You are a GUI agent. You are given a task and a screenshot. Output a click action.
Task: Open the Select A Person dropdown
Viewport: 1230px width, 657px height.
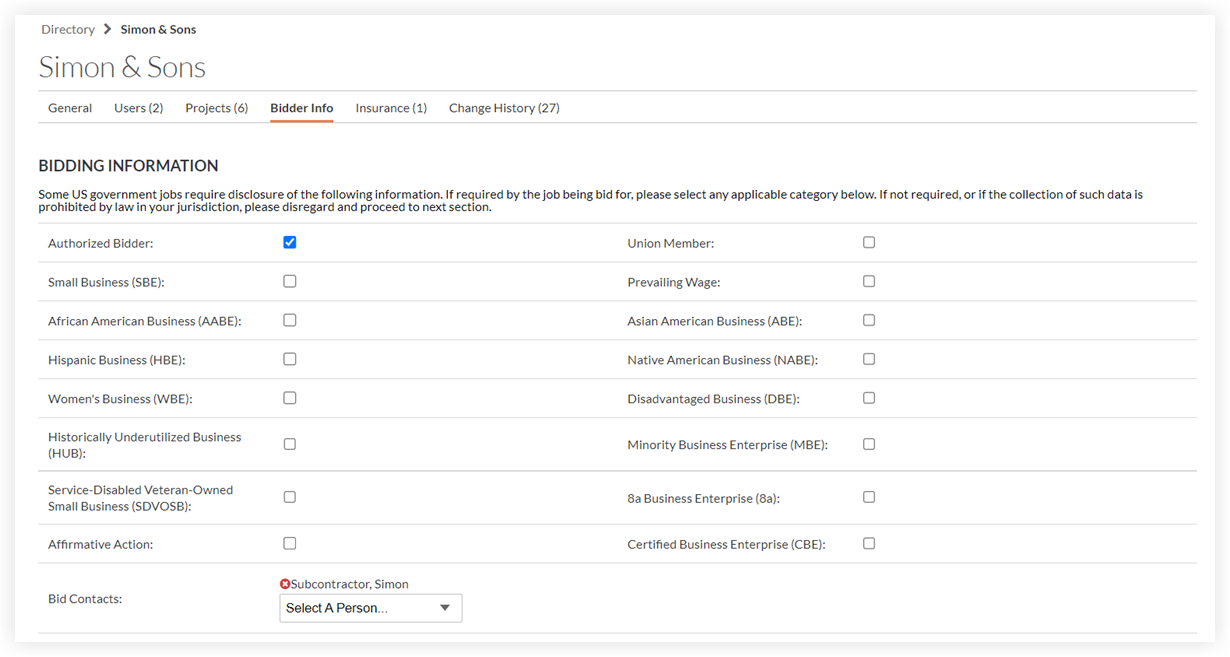coord(371,608)
